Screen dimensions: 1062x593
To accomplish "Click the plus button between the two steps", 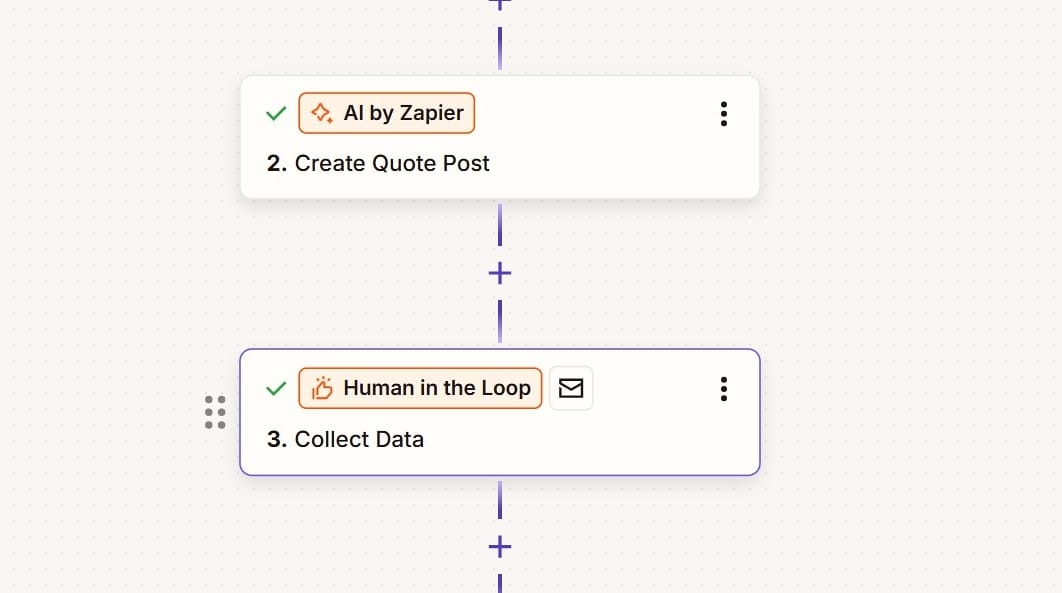I will point(498,272).
